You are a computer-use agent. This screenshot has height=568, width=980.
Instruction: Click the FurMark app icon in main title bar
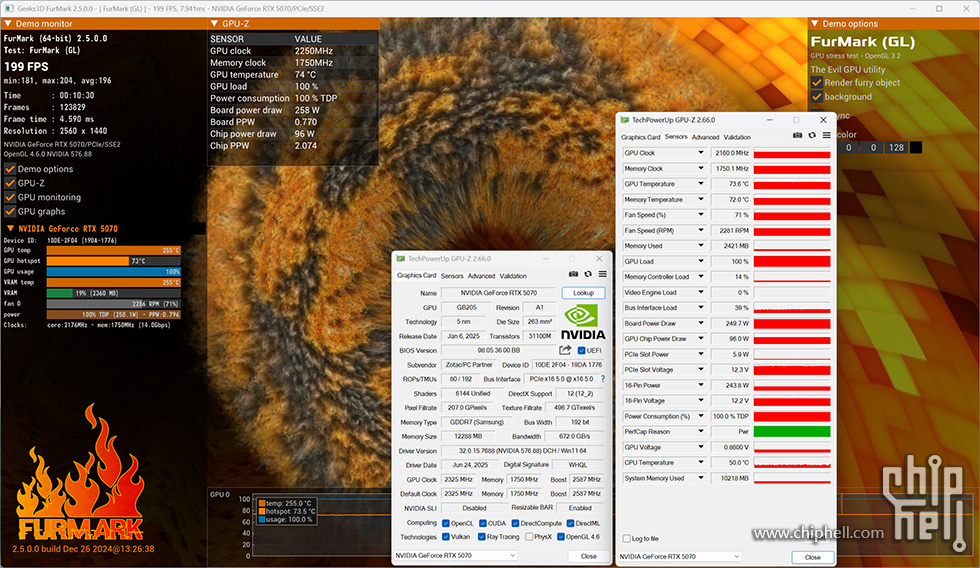9,9
